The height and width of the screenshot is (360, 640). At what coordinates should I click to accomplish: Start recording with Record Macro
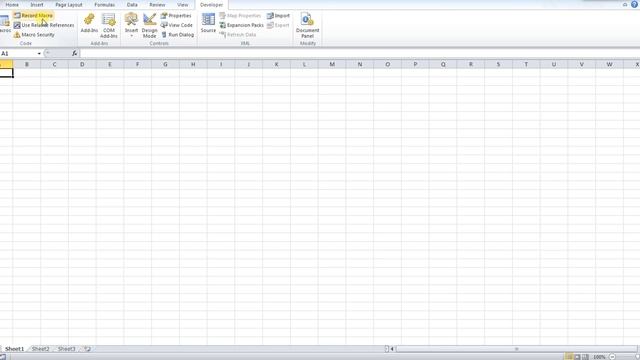tap(33, 16)
